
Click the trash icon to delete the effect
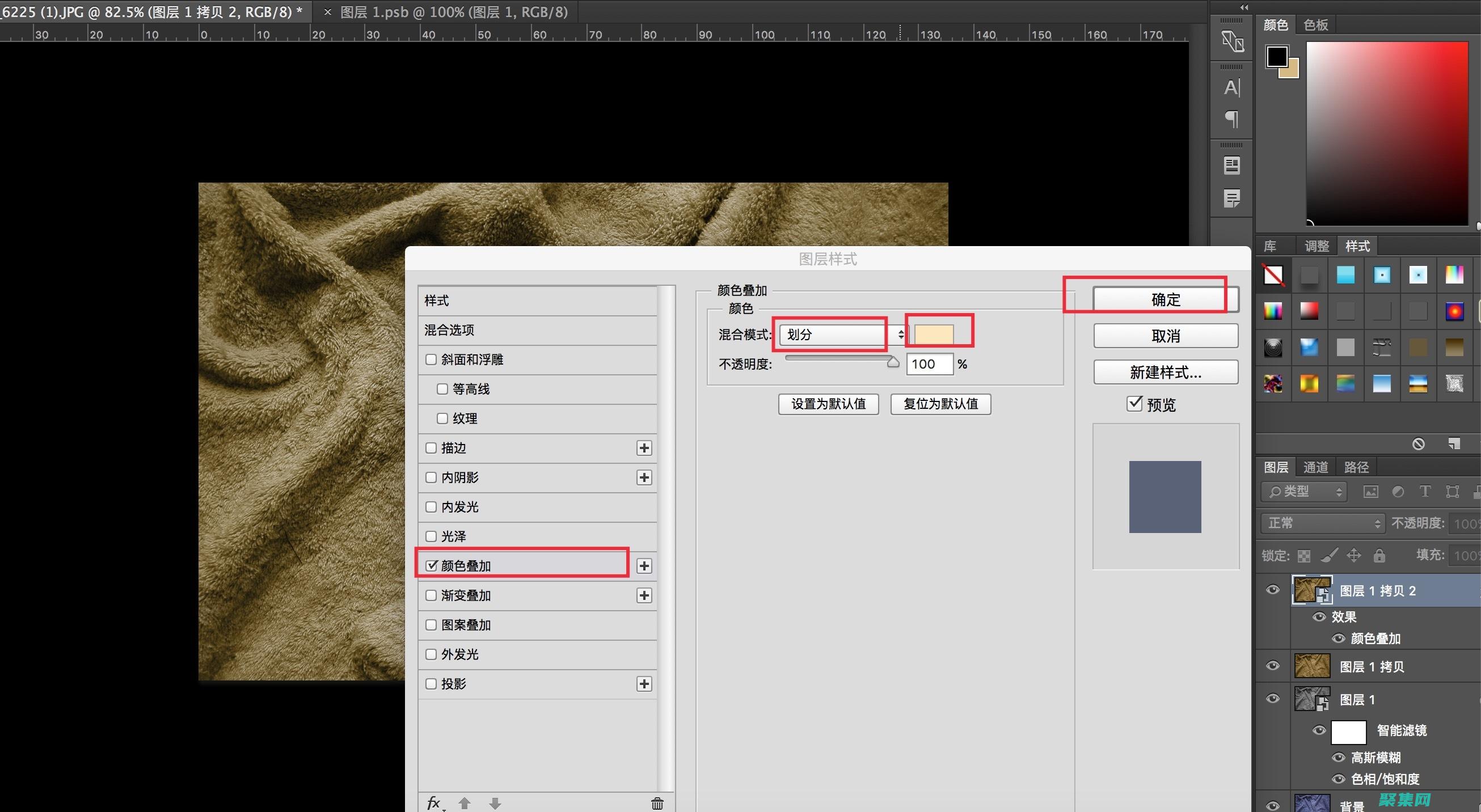(x=657, y=803)
